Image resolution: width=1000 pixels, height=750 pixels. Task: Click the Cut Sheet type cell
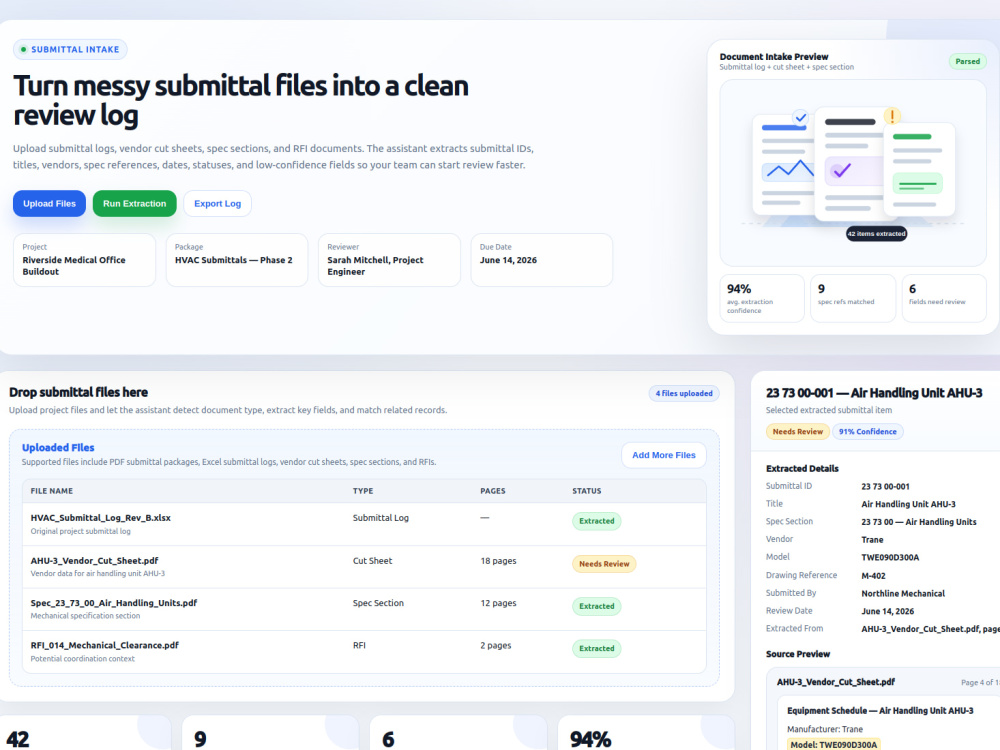[372, 561]
